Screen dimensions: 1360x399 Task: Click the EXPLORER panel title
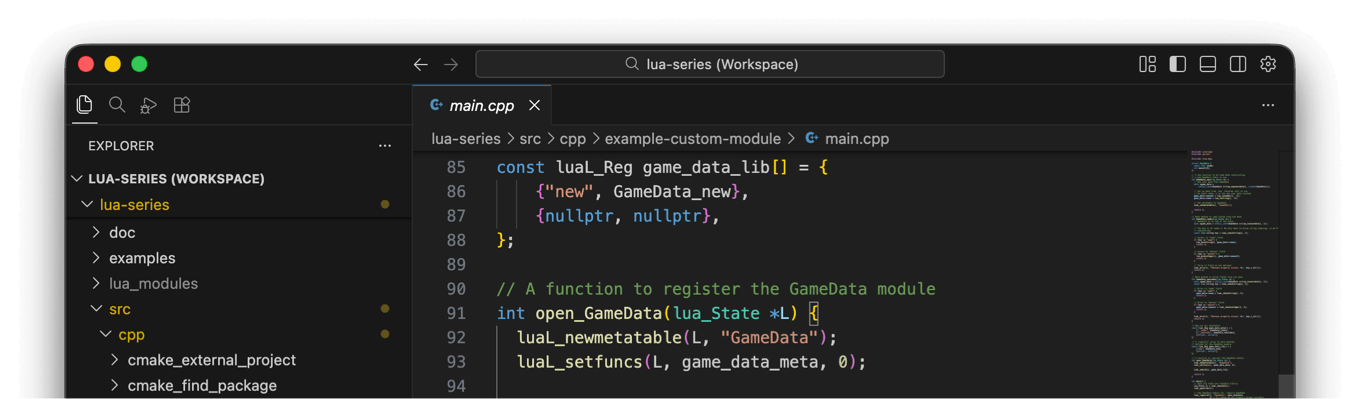(121, 146)
